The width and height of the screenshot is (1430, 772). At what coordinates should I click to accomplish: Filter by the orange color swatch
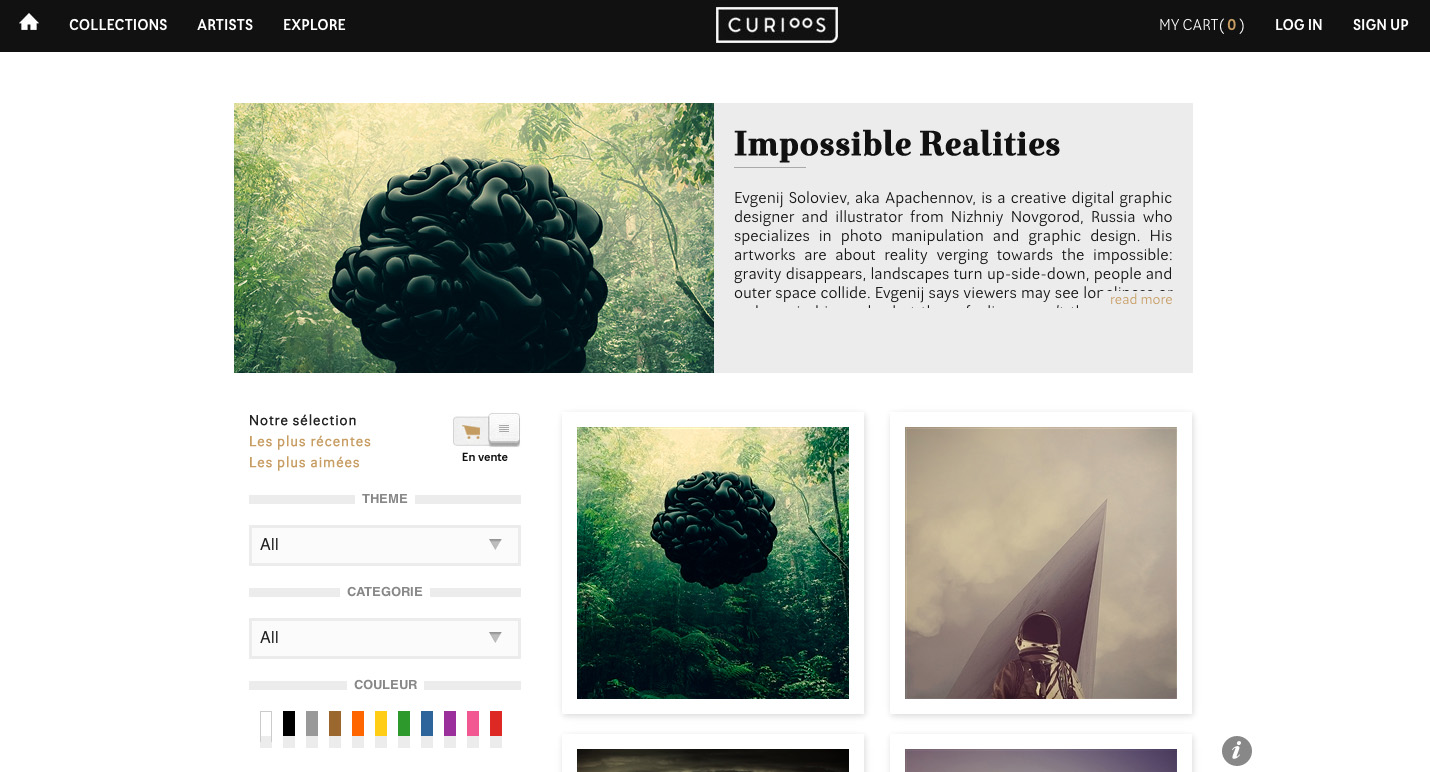tap(358, 724)
